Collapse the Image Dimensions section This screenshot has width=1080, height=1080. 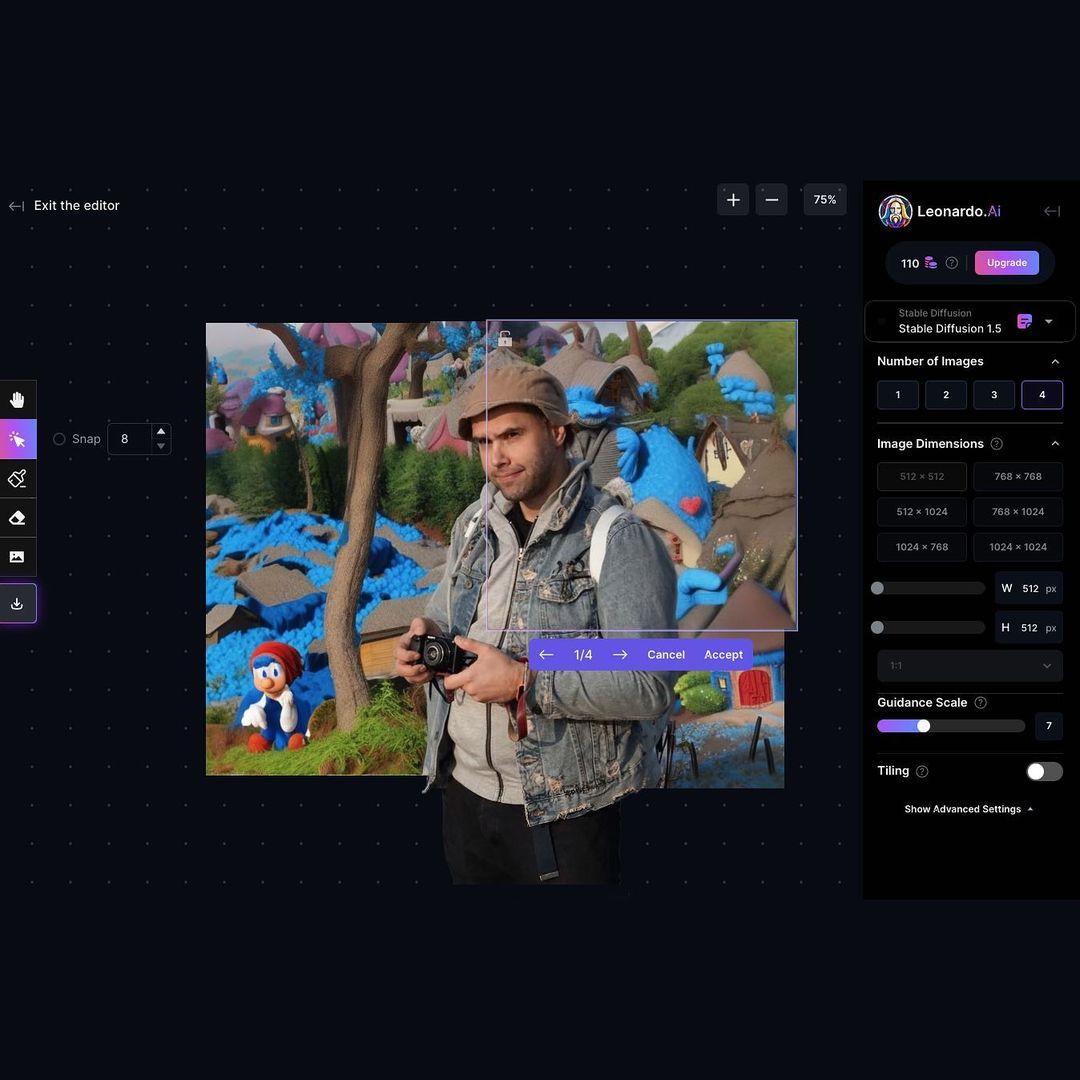pos(1055,444)
